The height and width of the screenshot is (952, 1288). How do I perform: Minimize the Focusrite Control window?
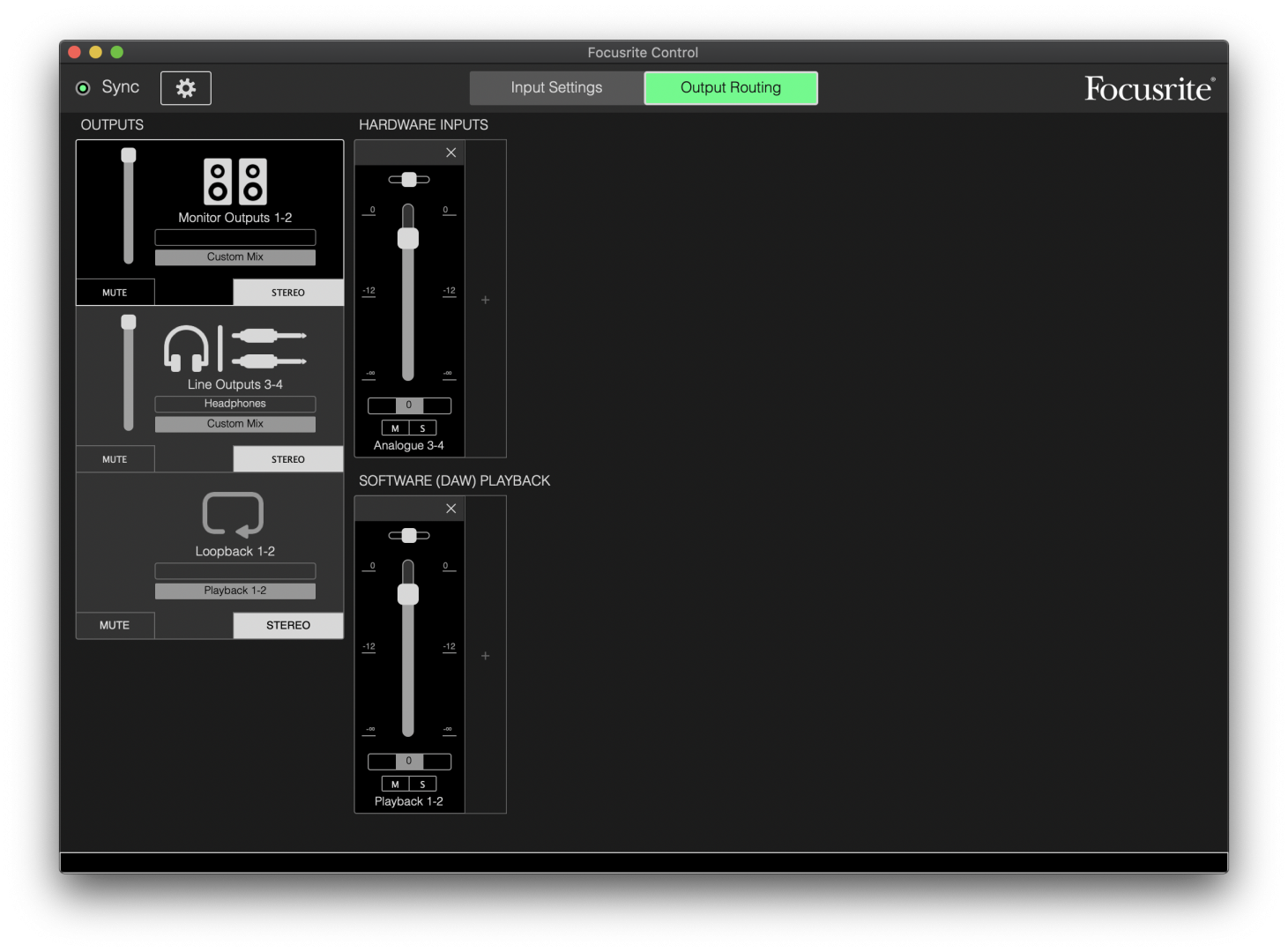tap(95, 52)
